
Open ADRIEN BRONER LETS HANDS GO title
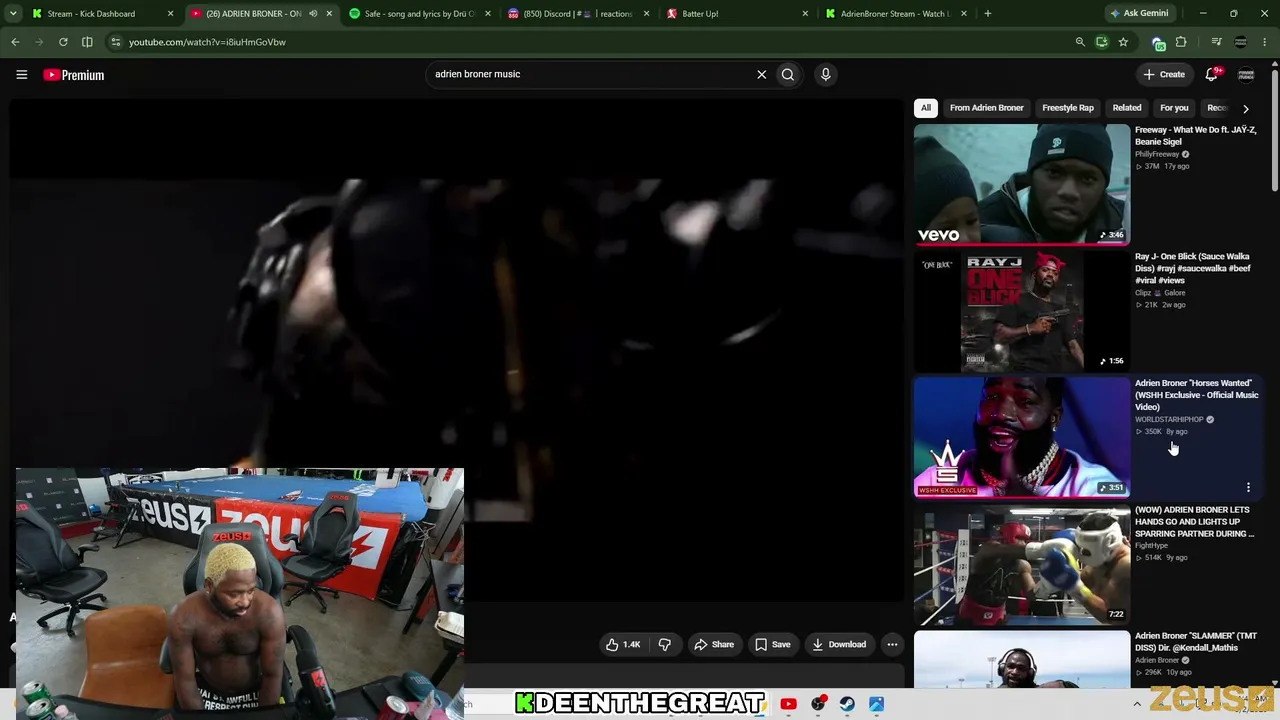coord(1194,522)
